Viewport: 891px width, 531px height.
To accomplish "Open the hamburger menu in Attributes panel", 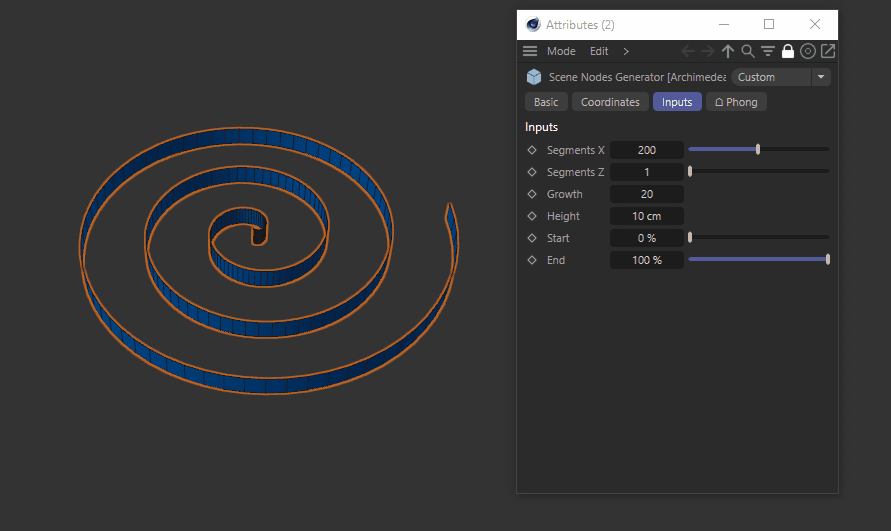I will click(530, 51).
